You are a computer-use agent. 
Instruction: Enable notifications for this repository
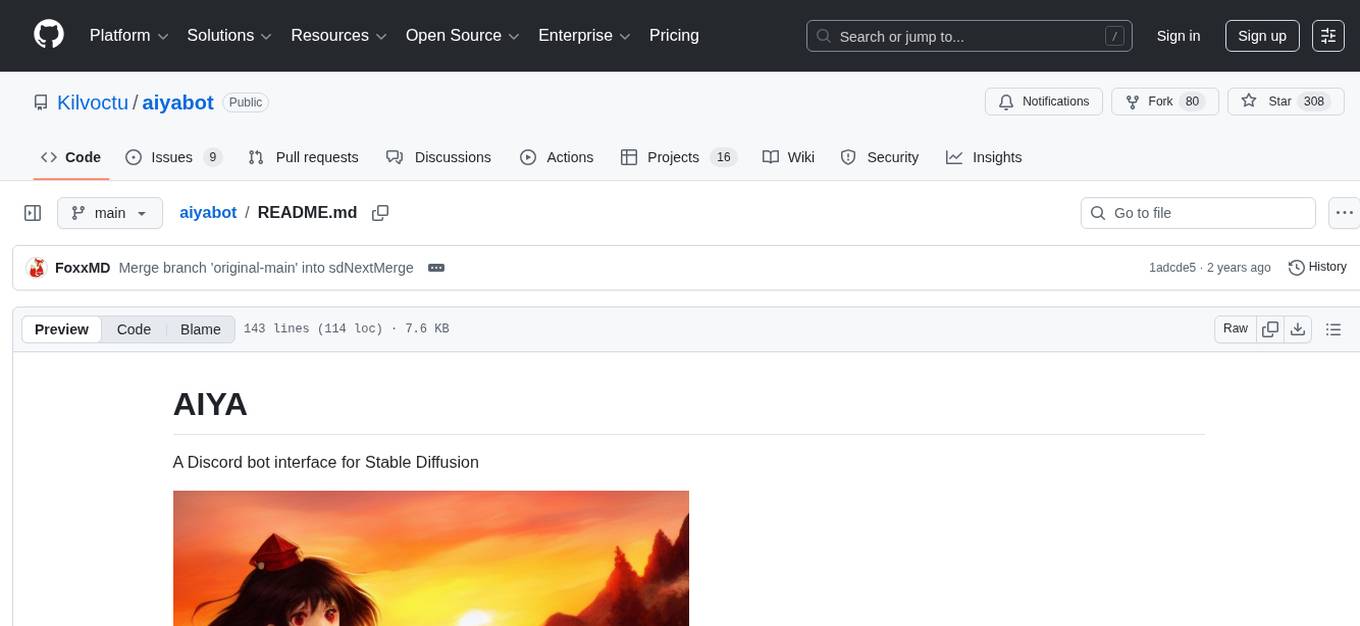(1043, 101)
